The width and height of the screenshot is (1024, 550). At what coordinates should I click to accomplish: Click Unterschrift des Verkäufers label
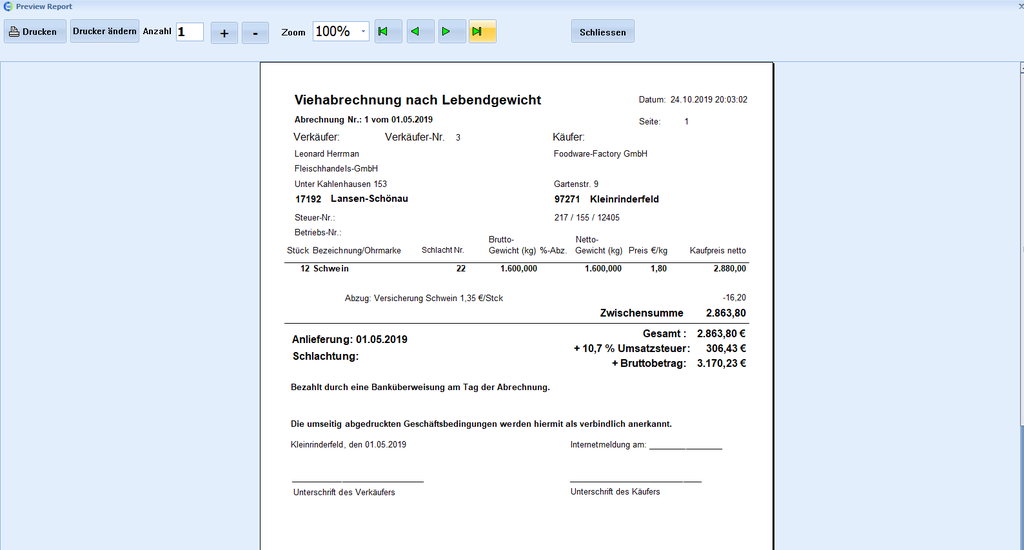[x=344, y=493]
